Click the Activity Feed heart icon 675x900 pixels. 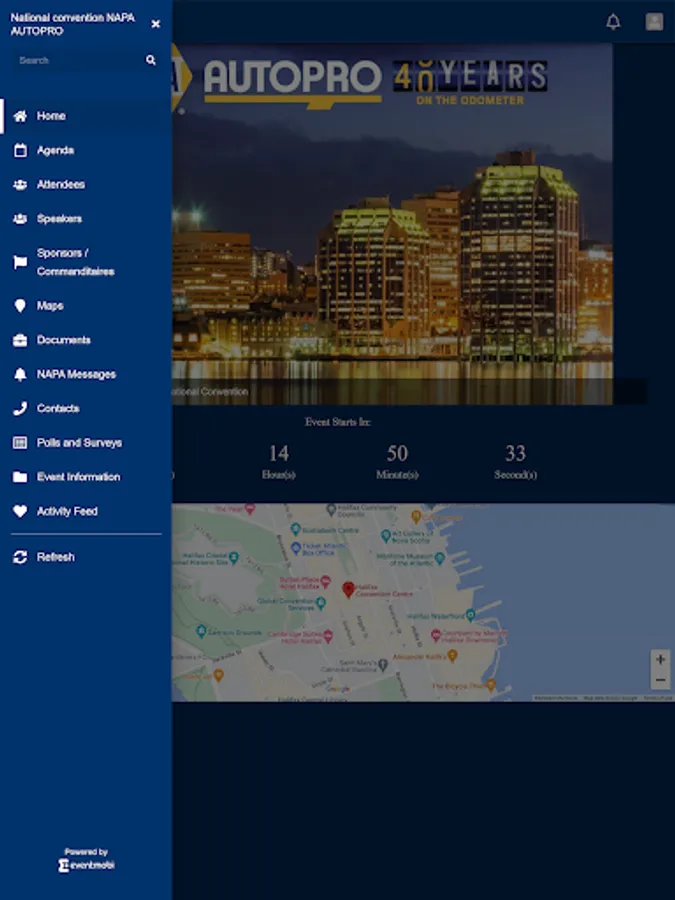point(20,511)
